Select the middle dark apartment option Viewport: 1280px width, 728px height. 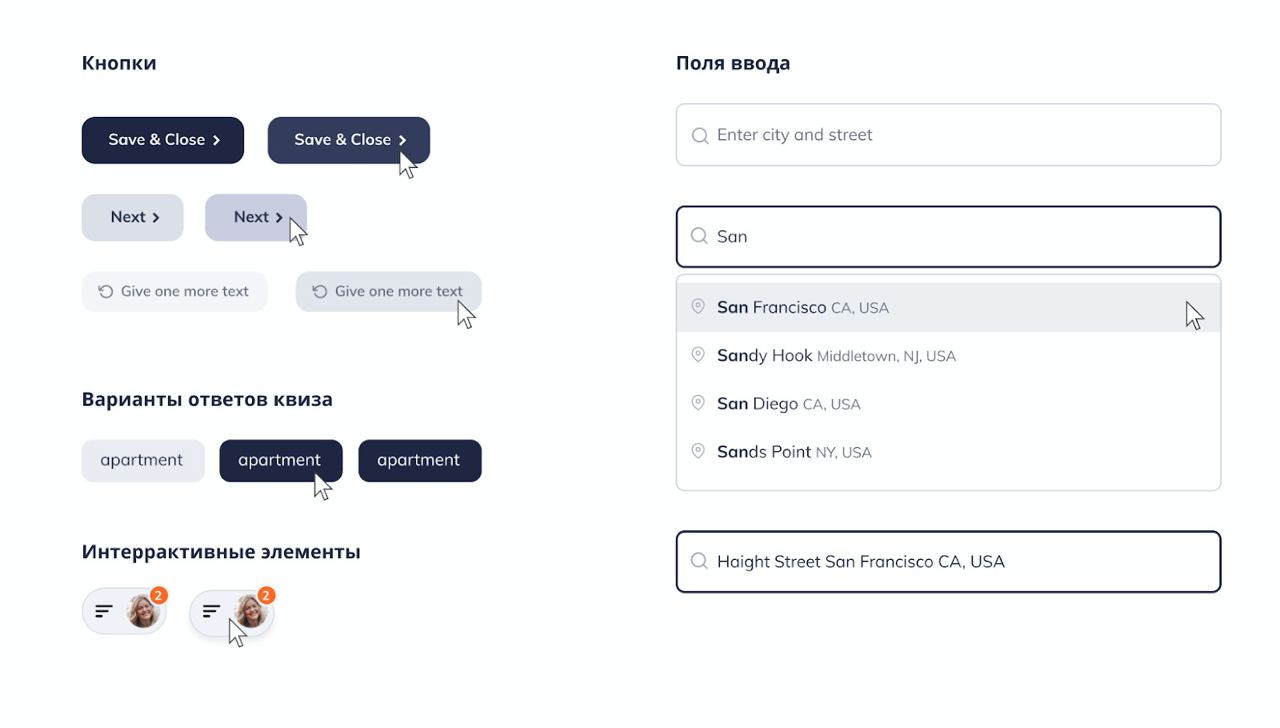click(280, 460)
